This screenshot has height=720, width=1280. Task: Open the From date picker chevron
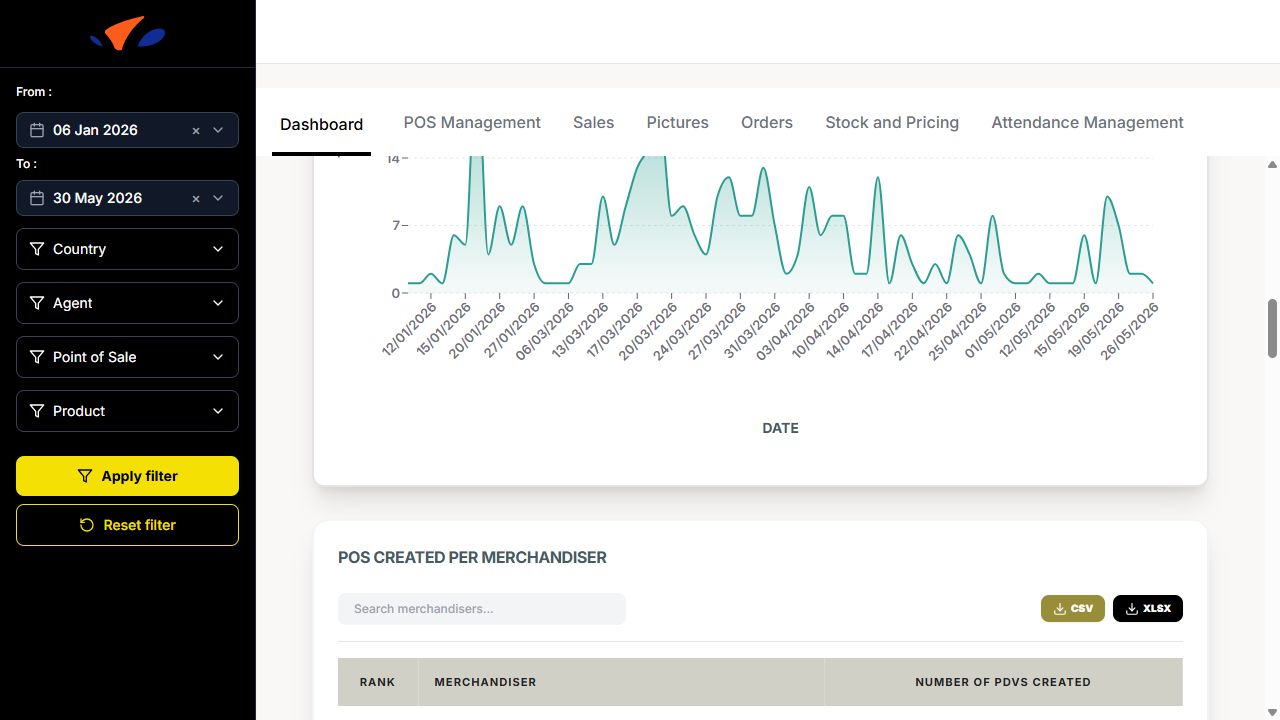[x=218, y=130]
